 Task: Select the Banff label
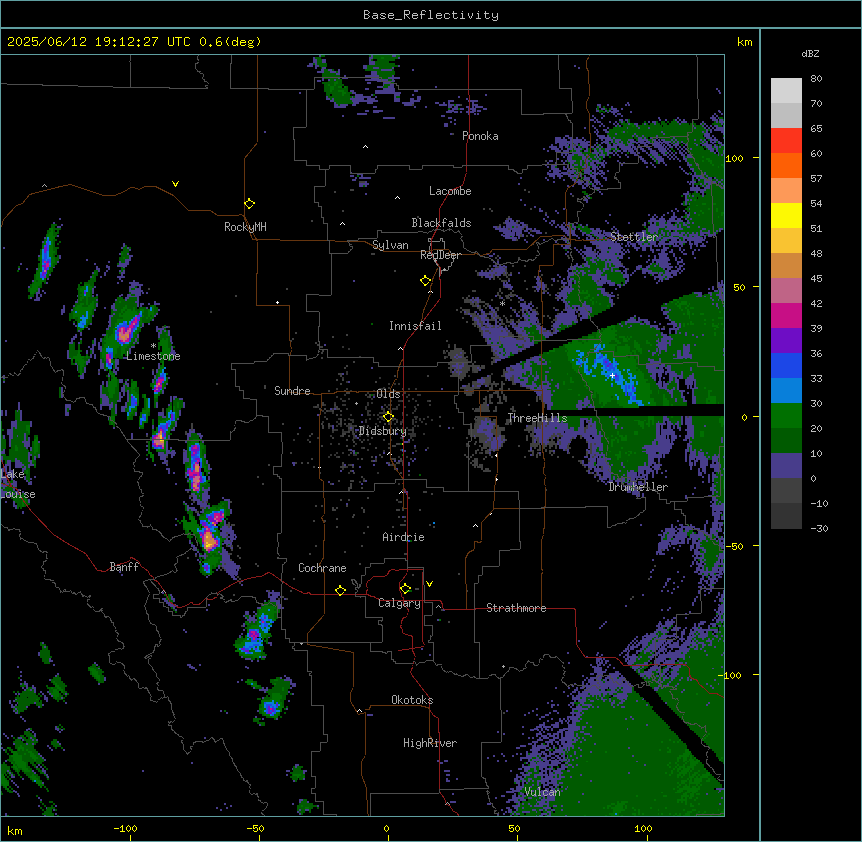124,567
